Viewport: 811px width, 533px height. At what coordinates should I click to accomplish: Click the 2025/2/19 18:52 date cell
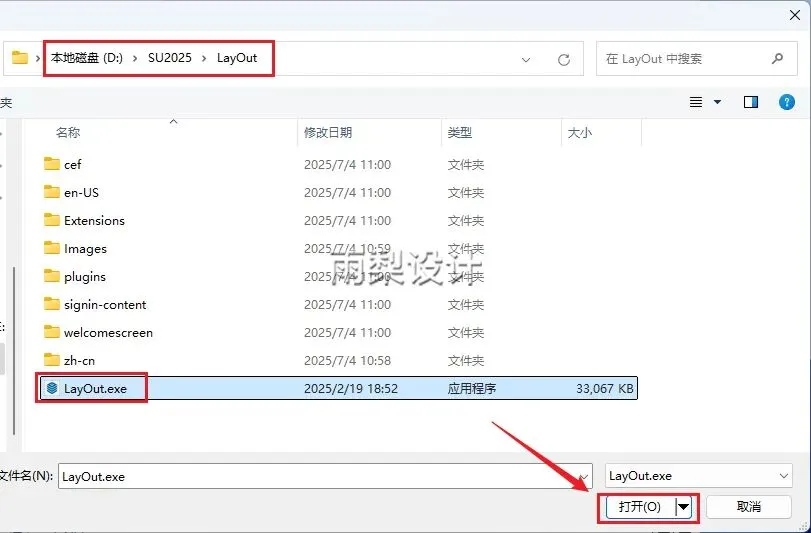click(351, 389)
